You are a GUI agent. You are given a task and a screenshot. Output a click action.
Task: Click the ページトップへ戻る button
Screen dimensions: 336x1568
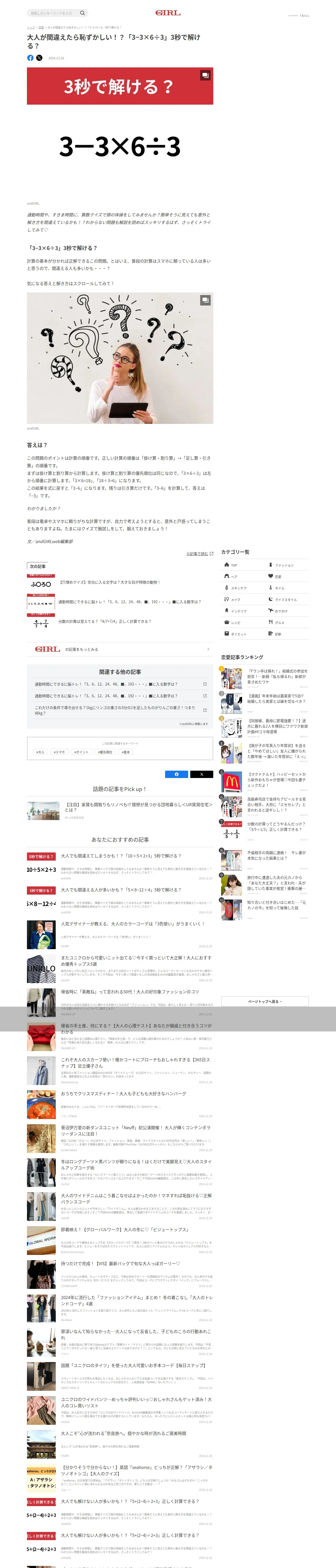point(265,1001)
